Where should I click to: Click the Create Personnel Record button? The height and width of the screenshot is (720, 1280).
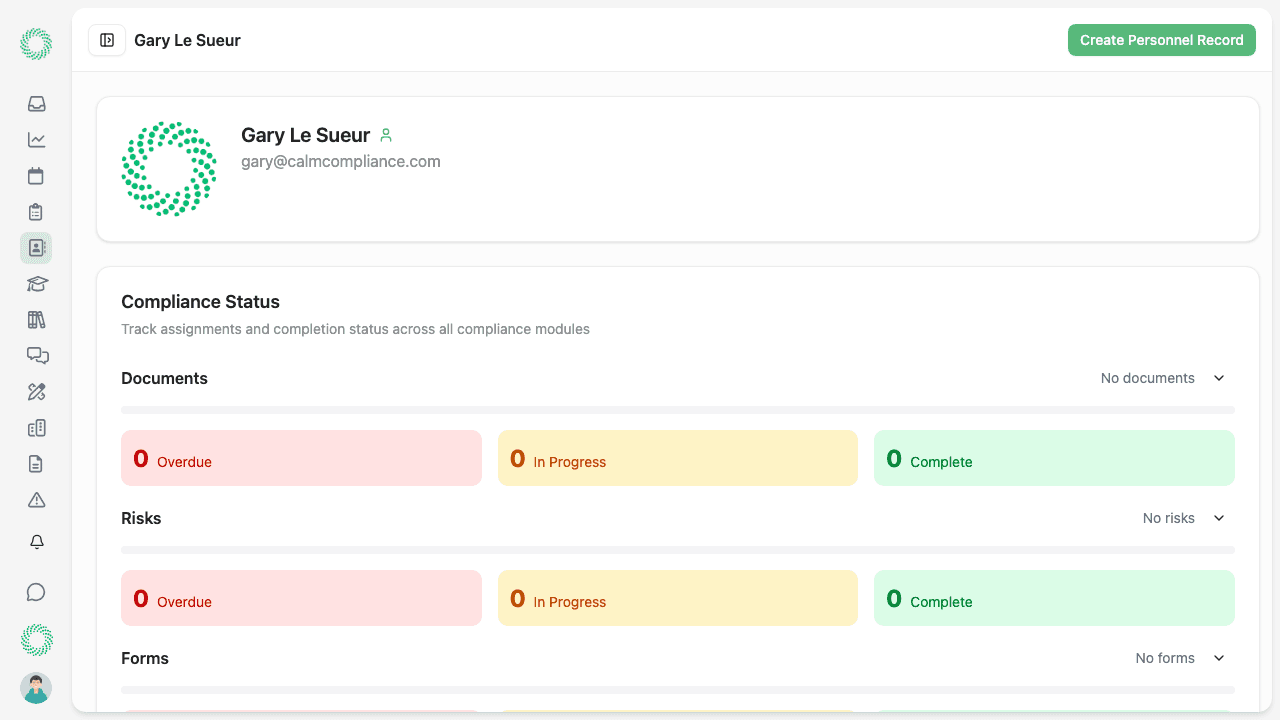click(1161, 40)
